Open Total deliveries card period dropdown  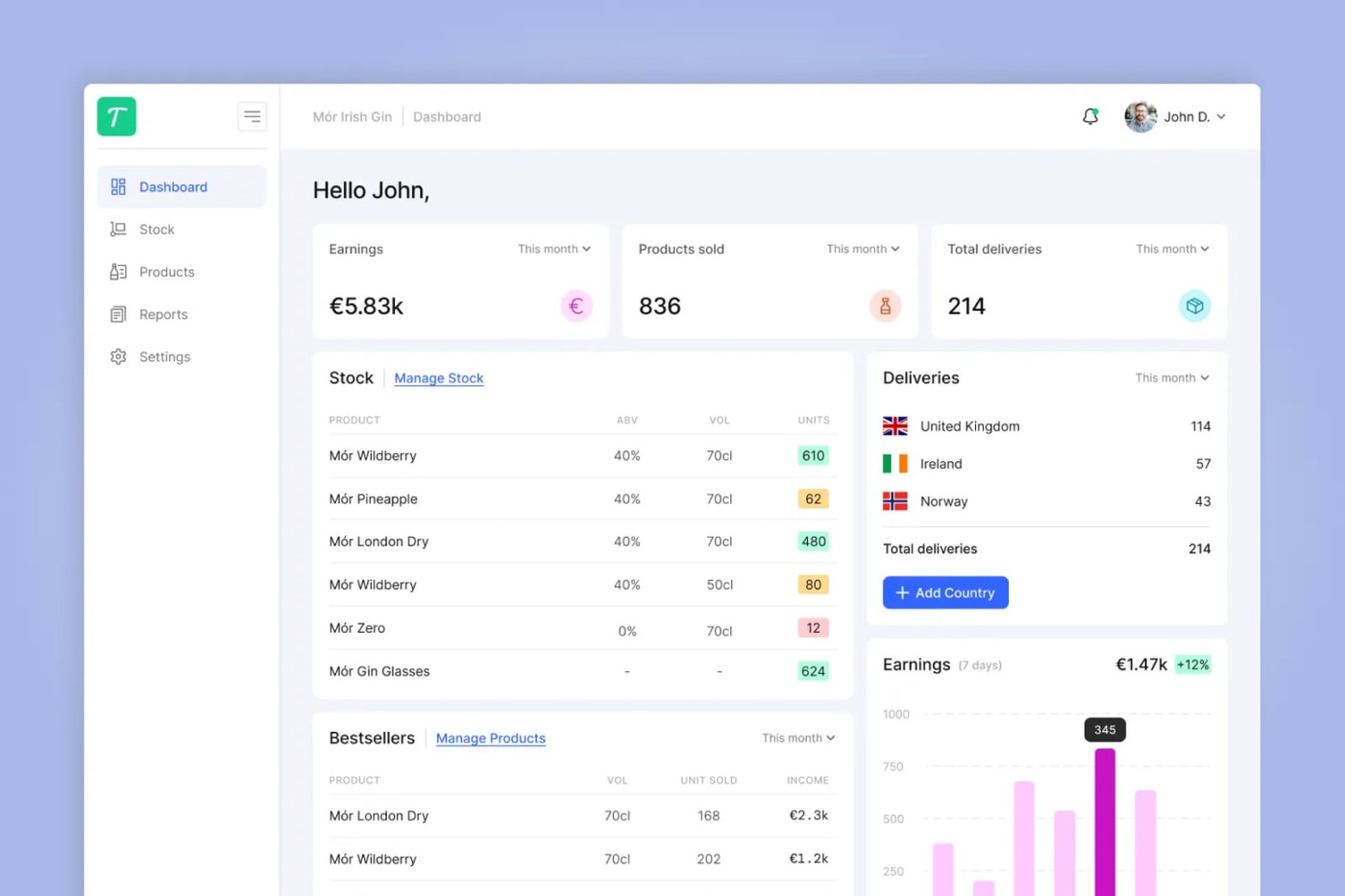(1172, 249)
